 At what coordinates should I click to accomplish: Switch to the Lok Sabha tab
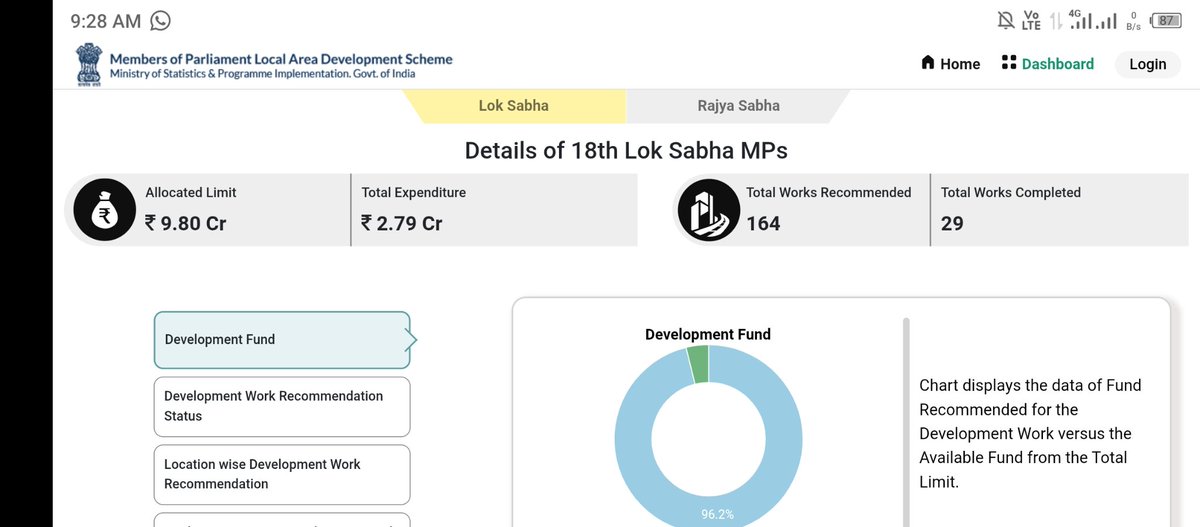point(514,106)
